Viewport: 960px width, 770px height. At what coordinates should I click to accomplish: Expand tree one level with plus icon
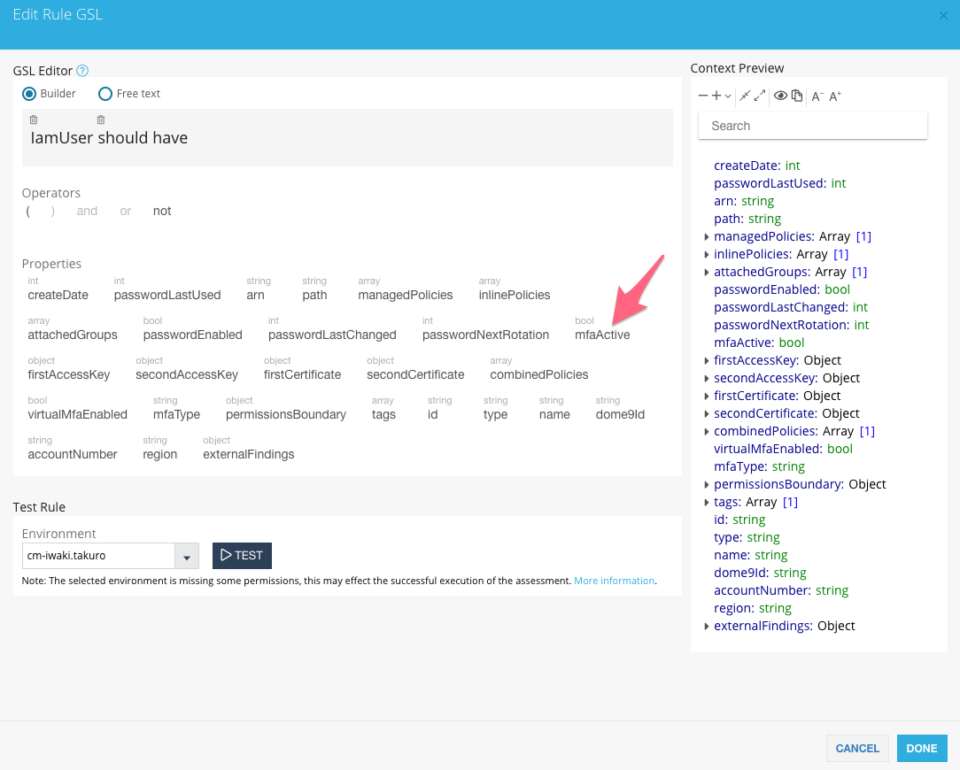pos(716,95)
